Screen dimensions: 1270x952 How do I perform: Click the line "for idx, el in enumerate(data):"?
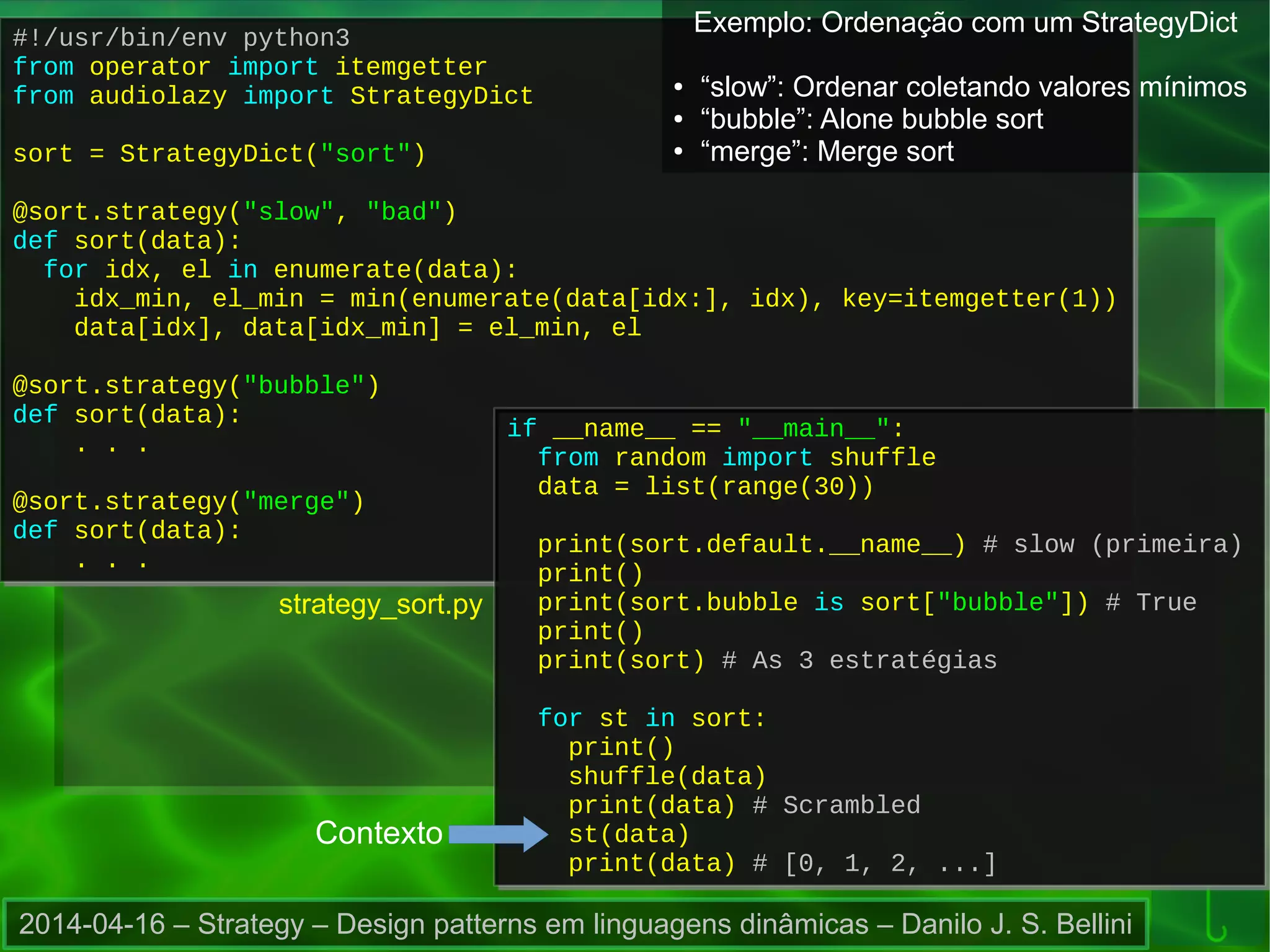pos(280,270)
